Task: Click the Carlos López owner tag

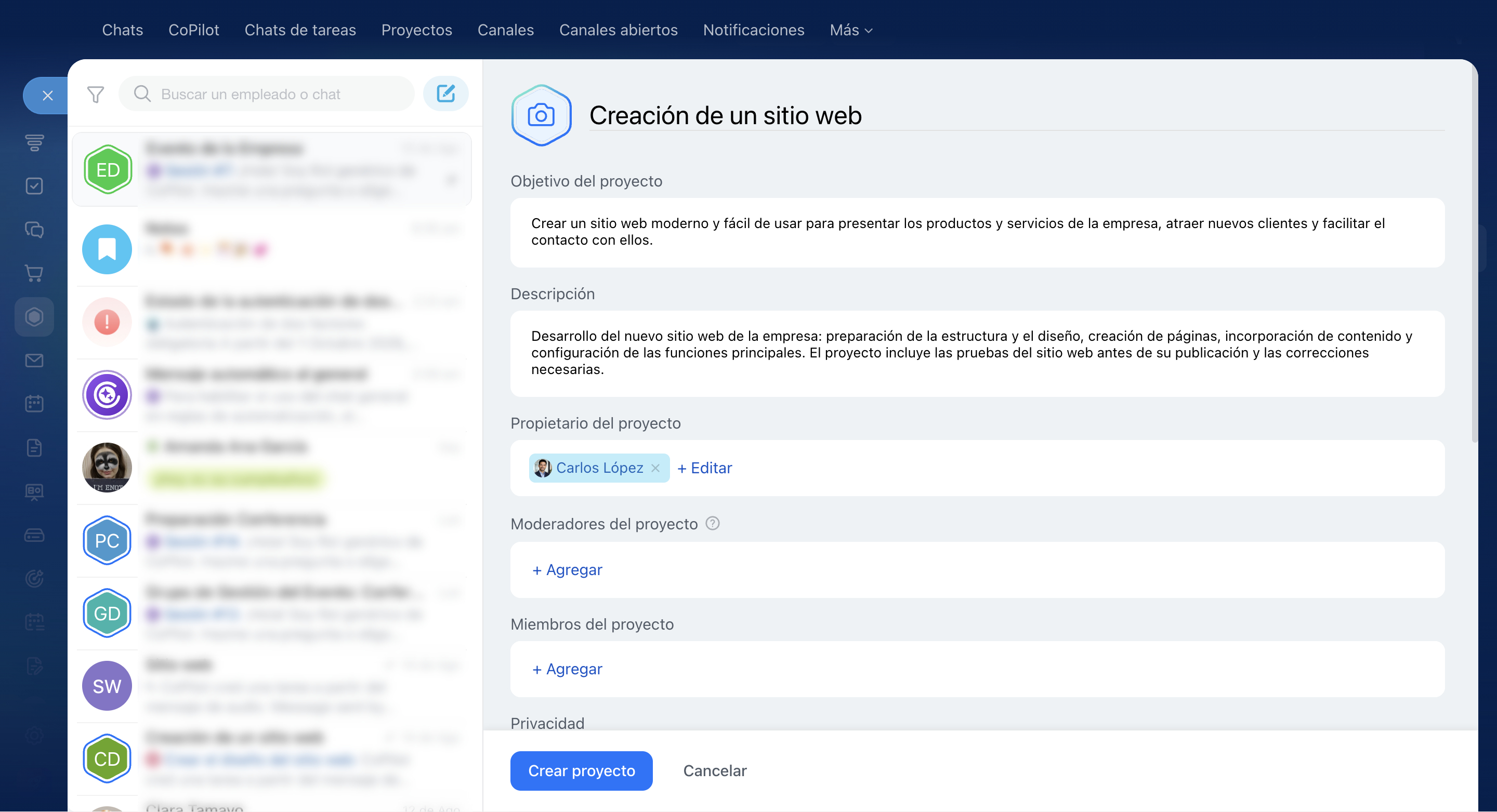Action: click(x=599, y=468)
